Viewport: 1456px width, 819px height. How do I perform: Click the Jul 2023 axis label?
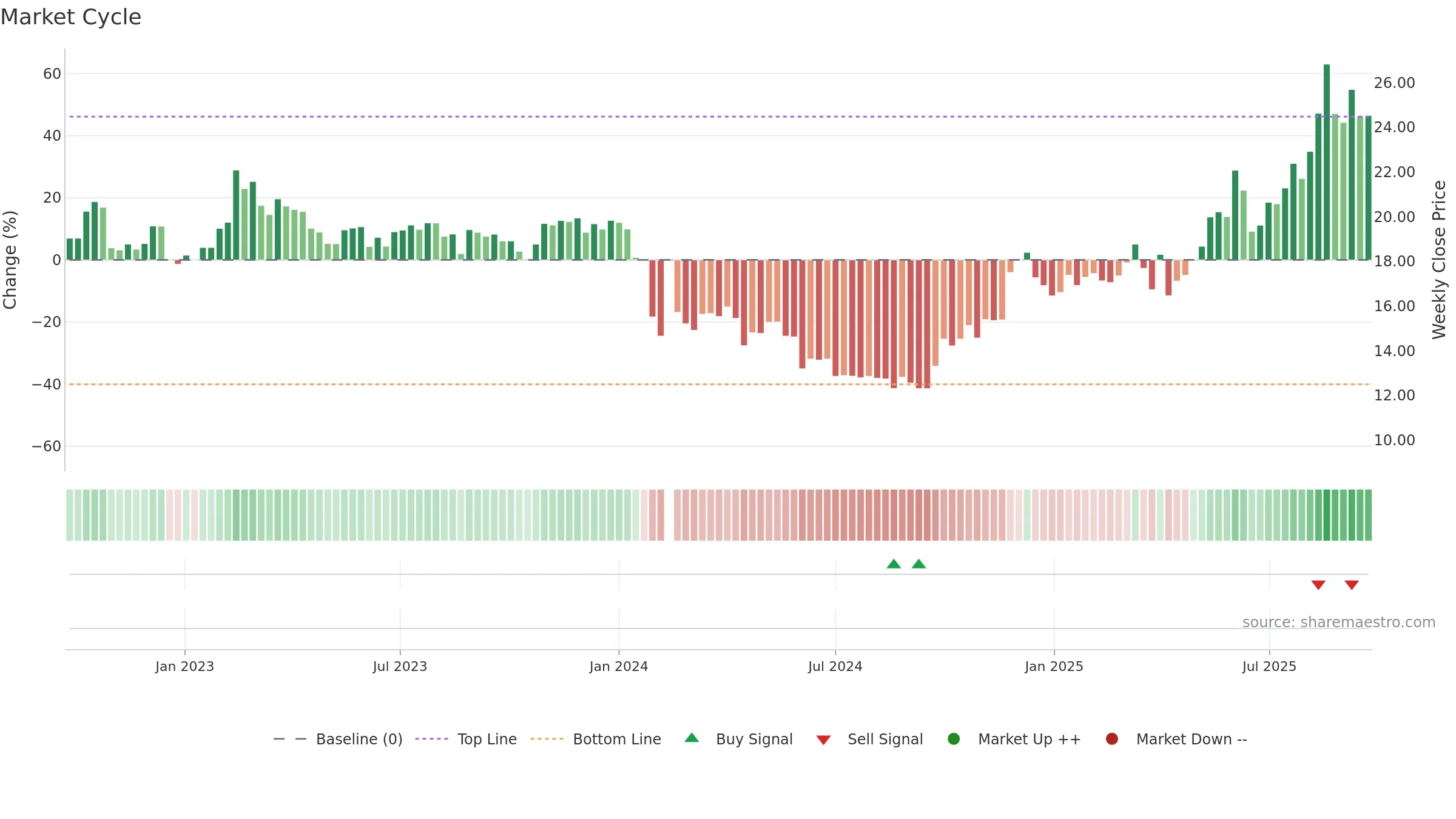tap(400, 666)
